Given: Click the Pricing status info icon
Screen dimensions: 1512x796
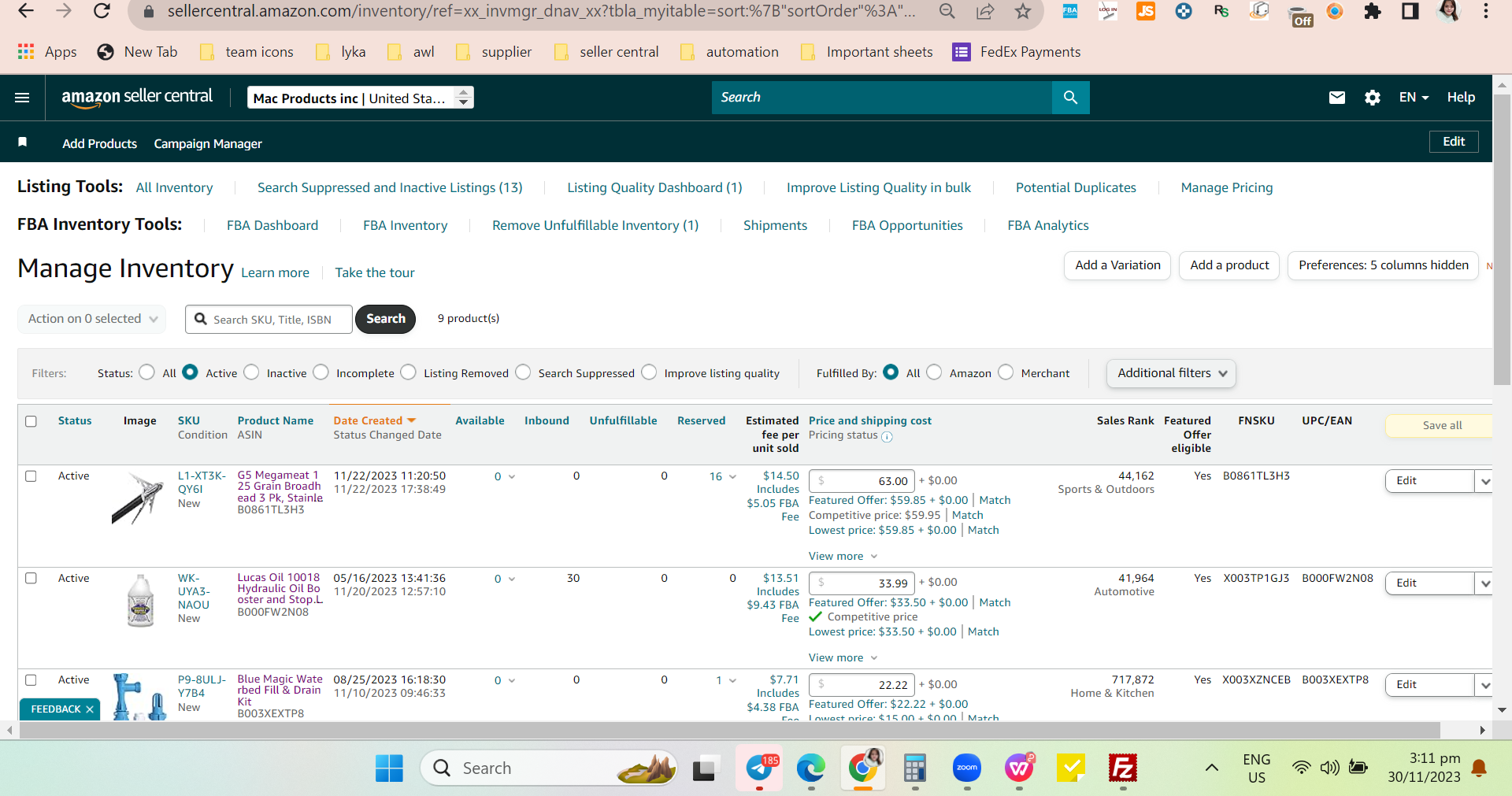Looking at the screenshot, I should pyautogui.click(x=887, y=436).
